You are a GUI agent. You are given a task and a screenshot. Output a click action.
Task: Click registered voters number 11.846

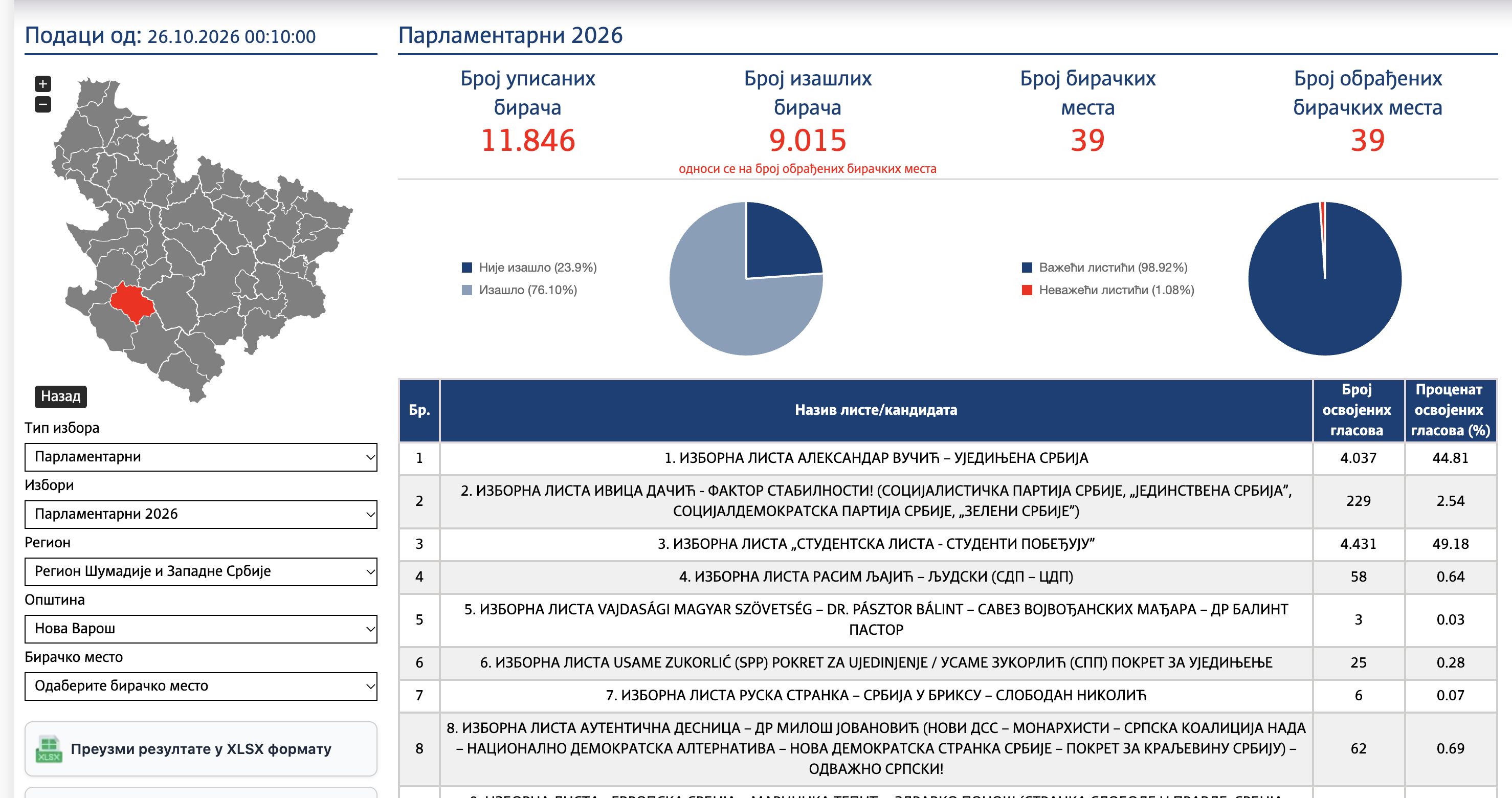pos(528,140)
